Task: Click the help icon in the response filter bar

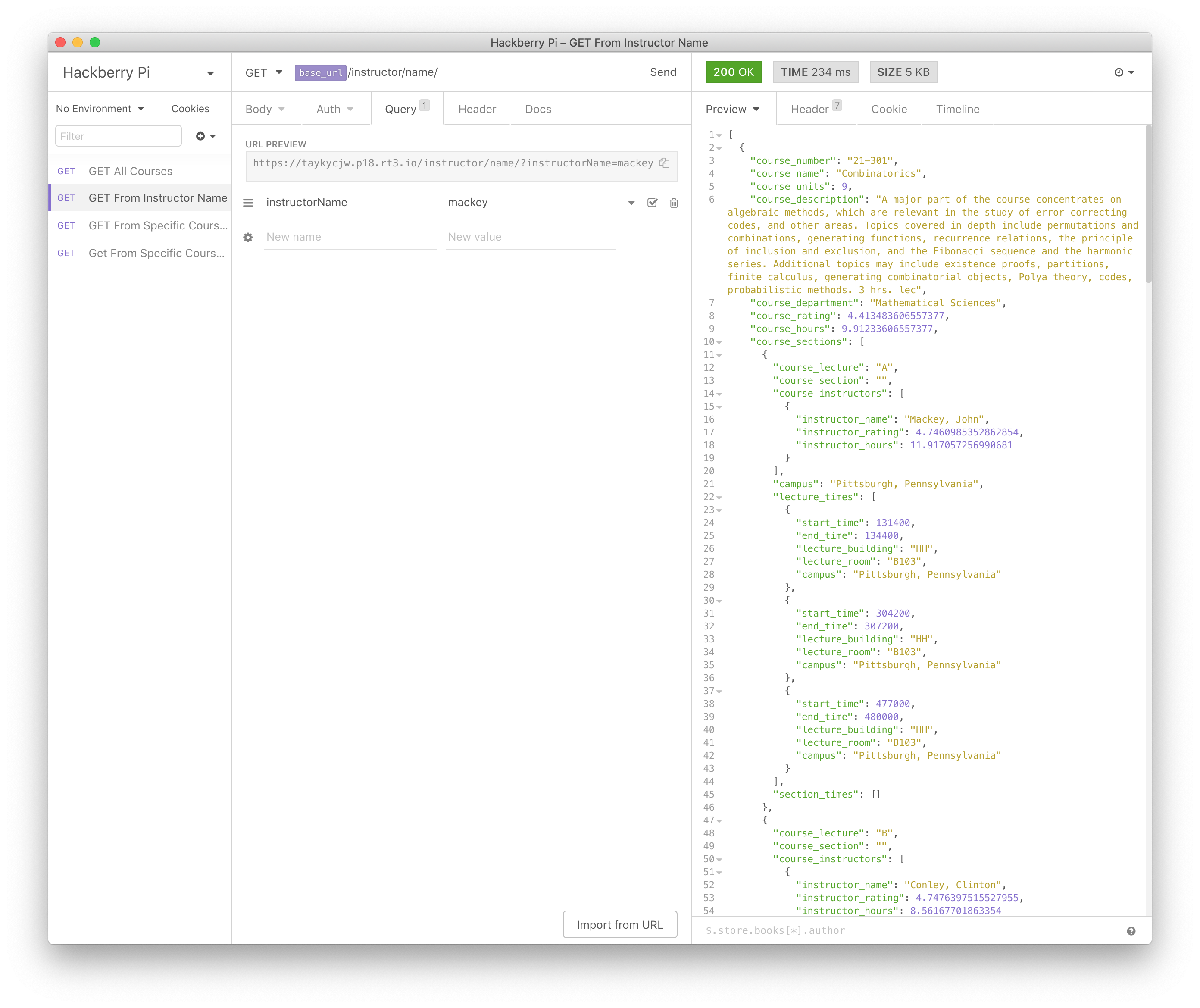Action: (x=1131, y=931)
